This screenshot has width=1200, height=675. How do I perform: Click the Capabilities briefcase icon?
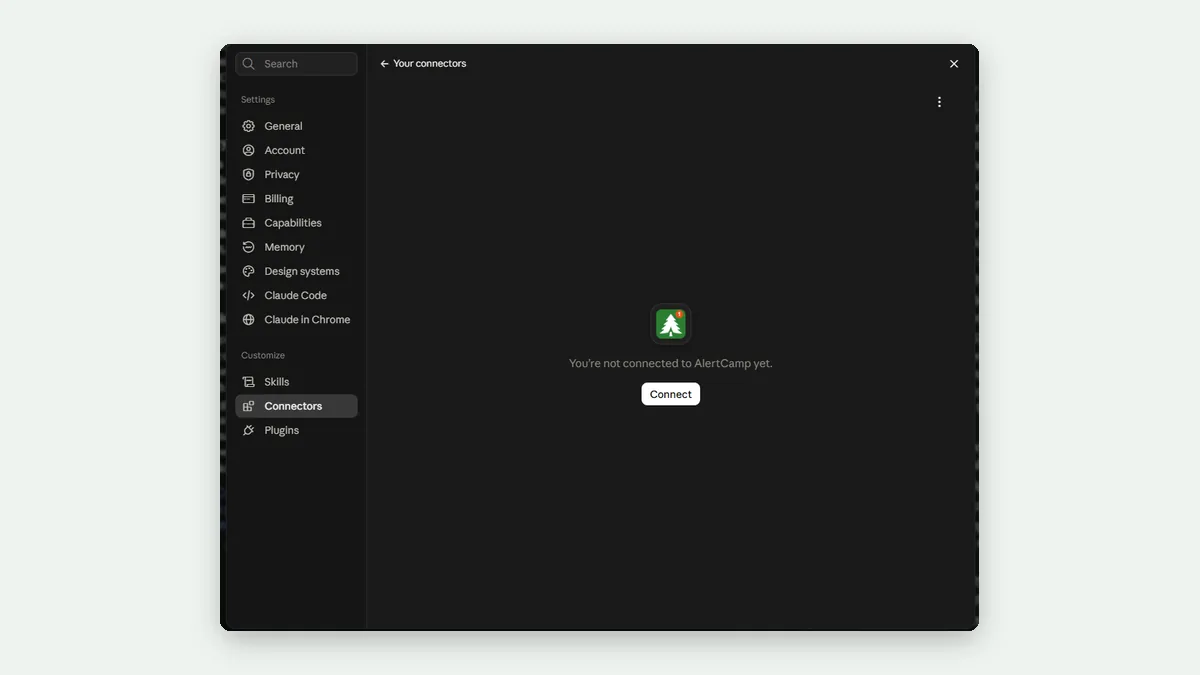point(249,223)
